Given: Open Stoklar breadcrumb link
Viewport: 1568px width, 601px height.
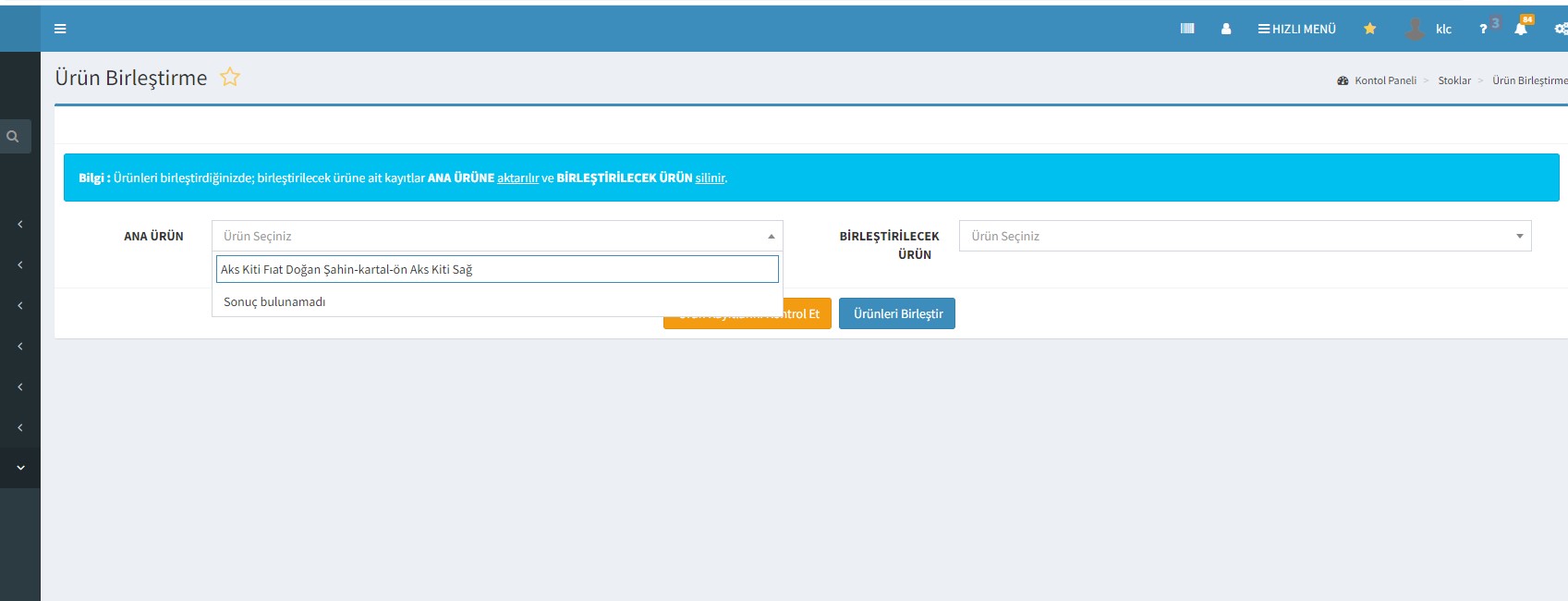Looking at the screenshot, I should (1453, 80).
